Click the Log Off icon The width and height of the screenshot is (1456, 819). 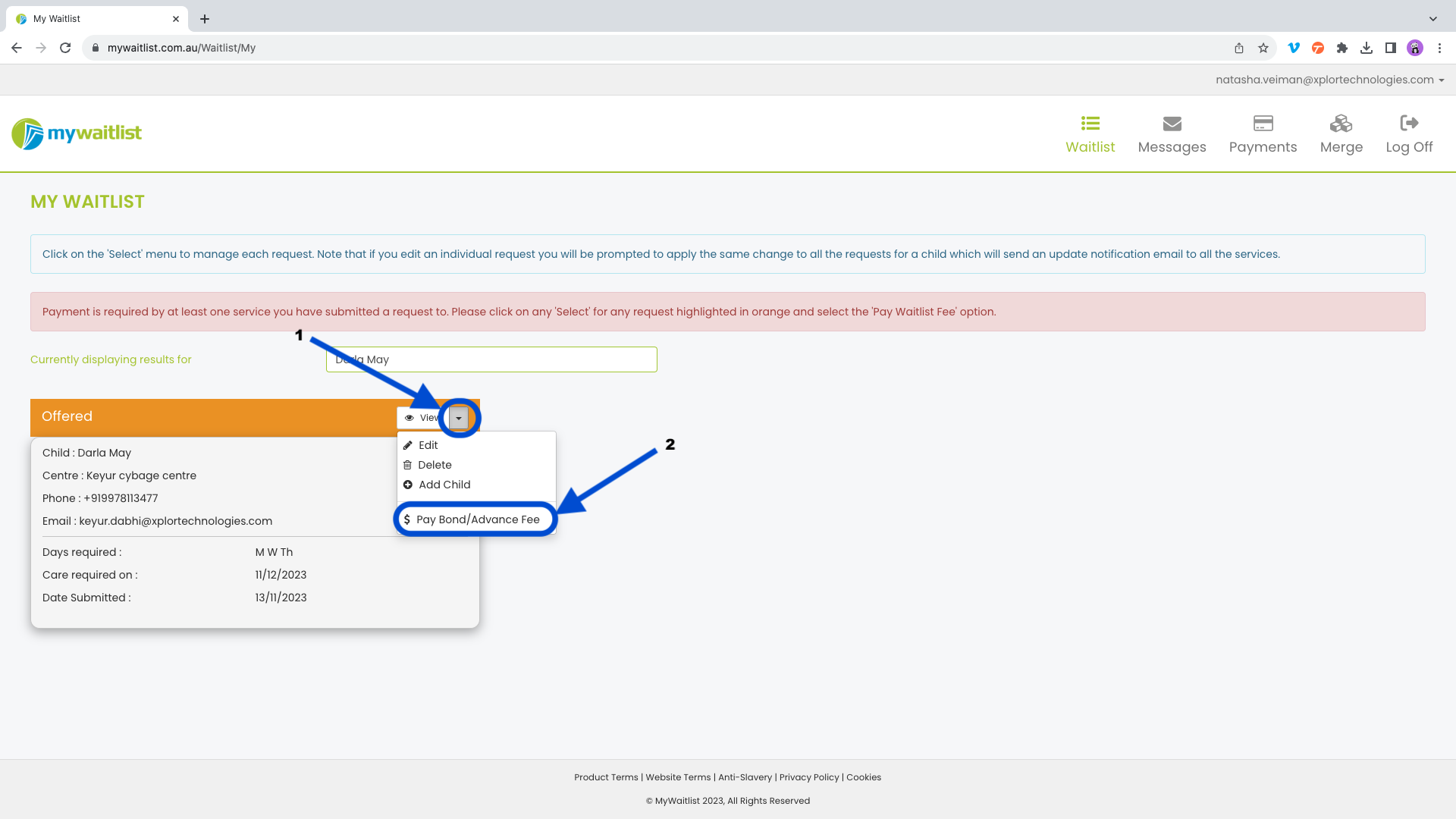click(x=1409, y=124)
